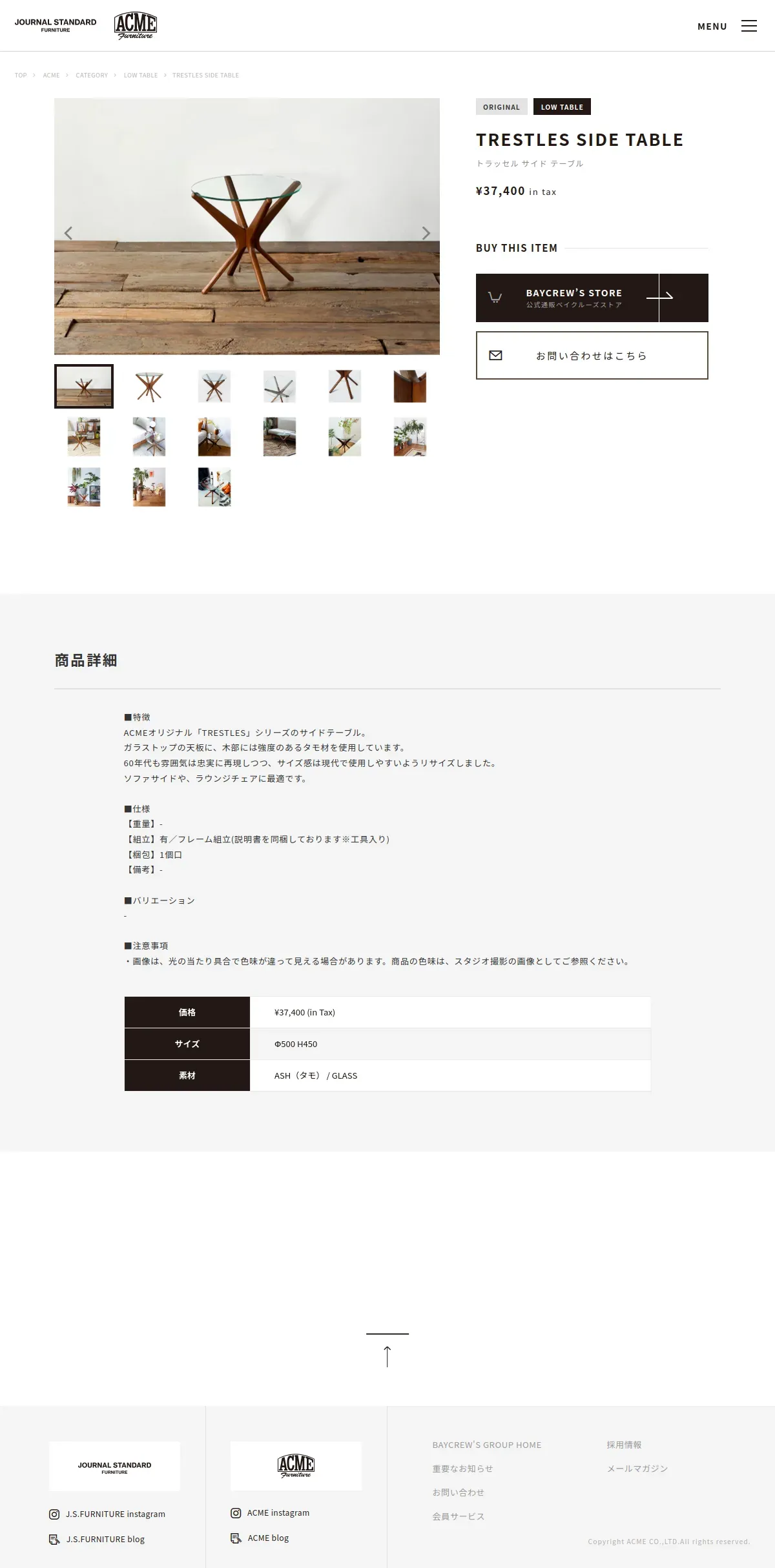Click the Φ500 H450 size value

(296, 1044)
